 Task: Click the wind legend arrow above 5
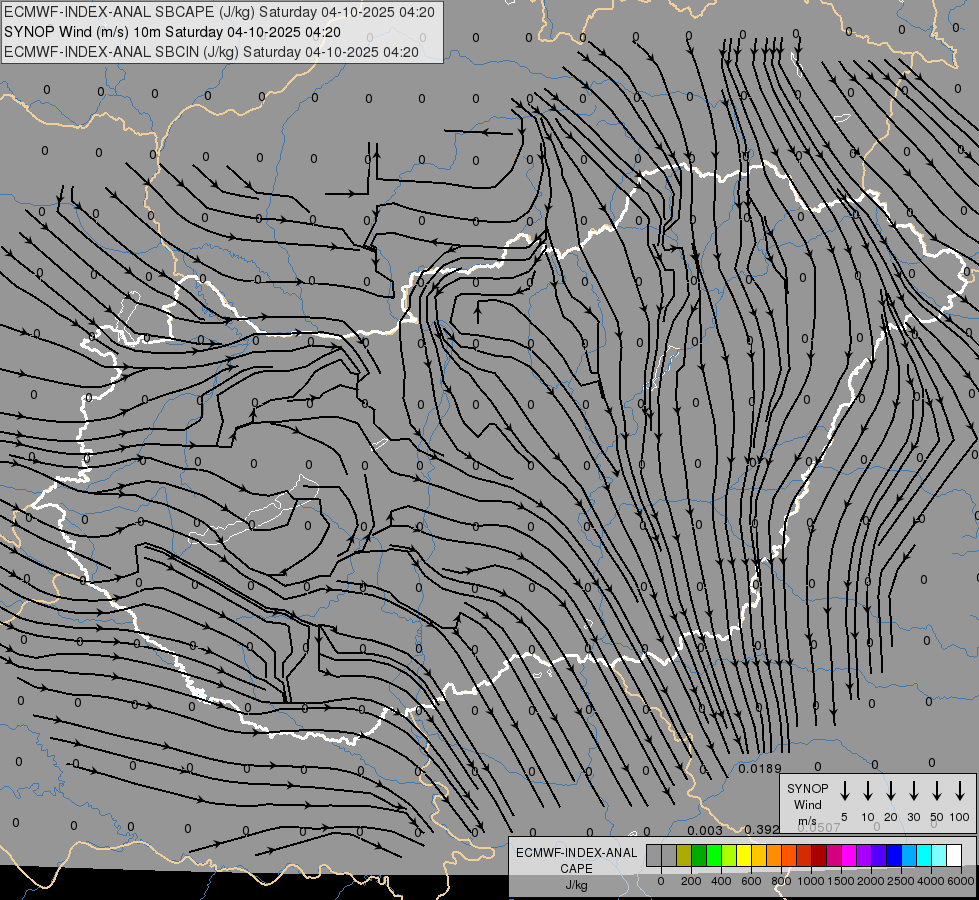coord(844,791)
